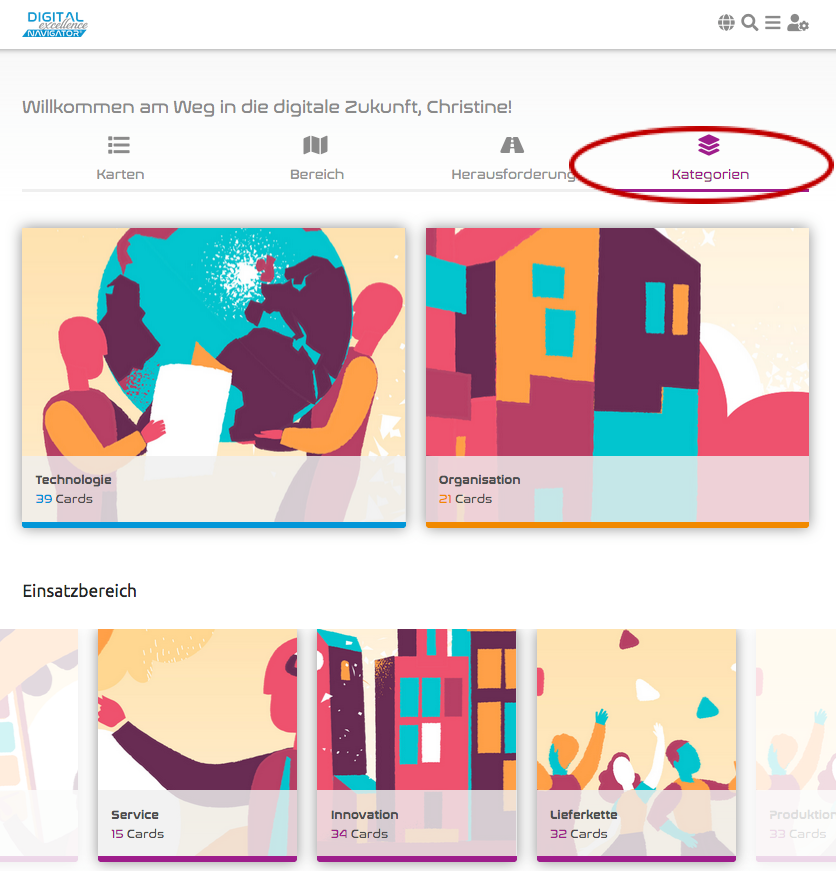
Task: Select the faded Produktion card on right
Action: 796,745
